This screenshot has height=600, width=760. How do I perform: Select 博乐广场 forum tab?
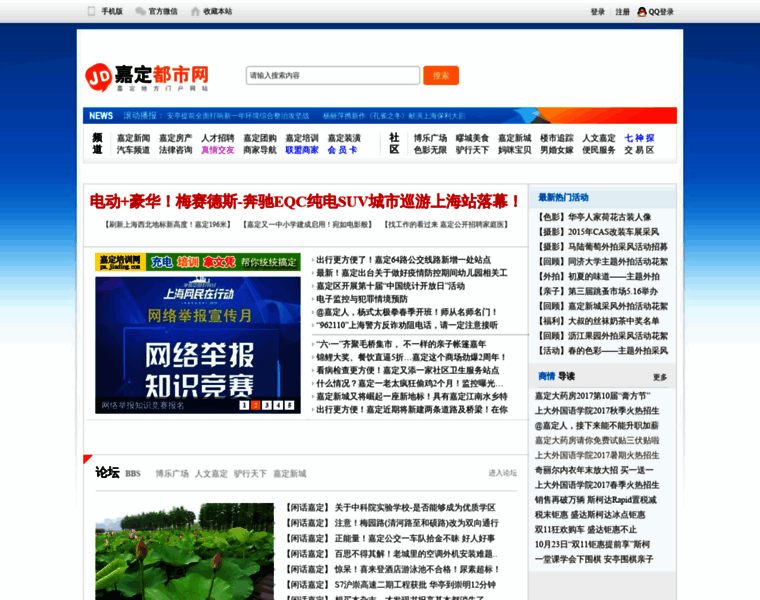pos(172,474)
